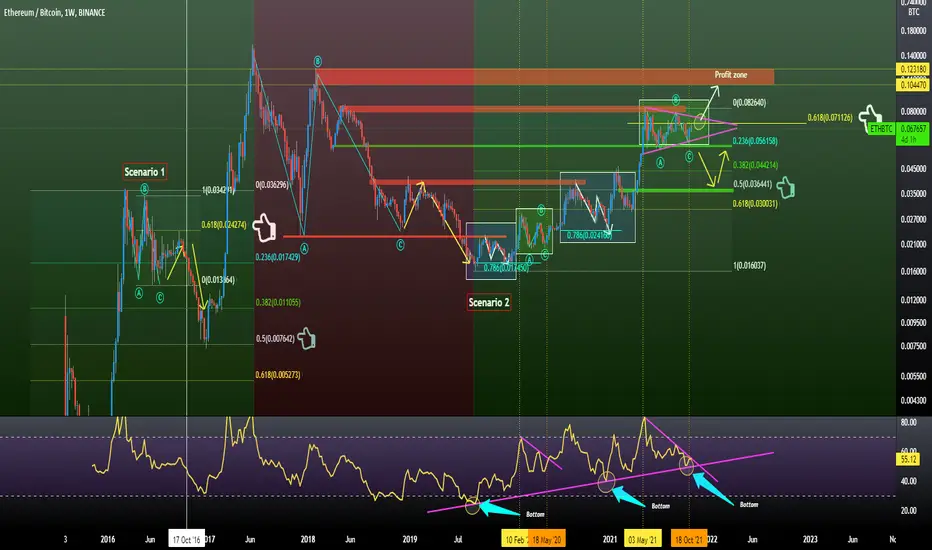This screenshot has width=932, height=550.
Task: Click the 0.104470 yellow price label
Action: 913,85
